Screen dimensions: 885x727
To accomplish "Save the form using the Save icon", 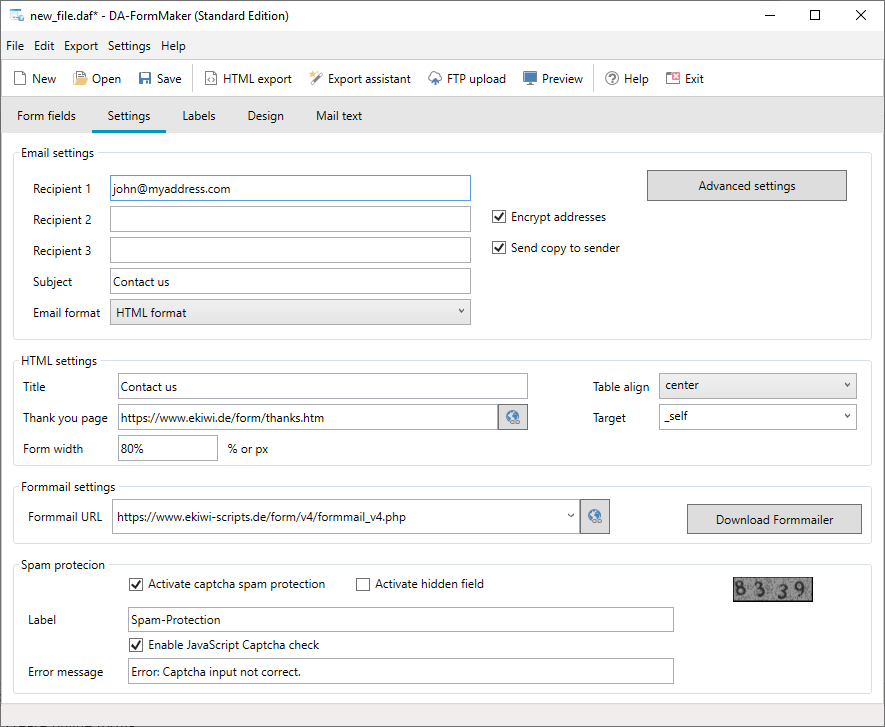I will (x=145, y=78).
